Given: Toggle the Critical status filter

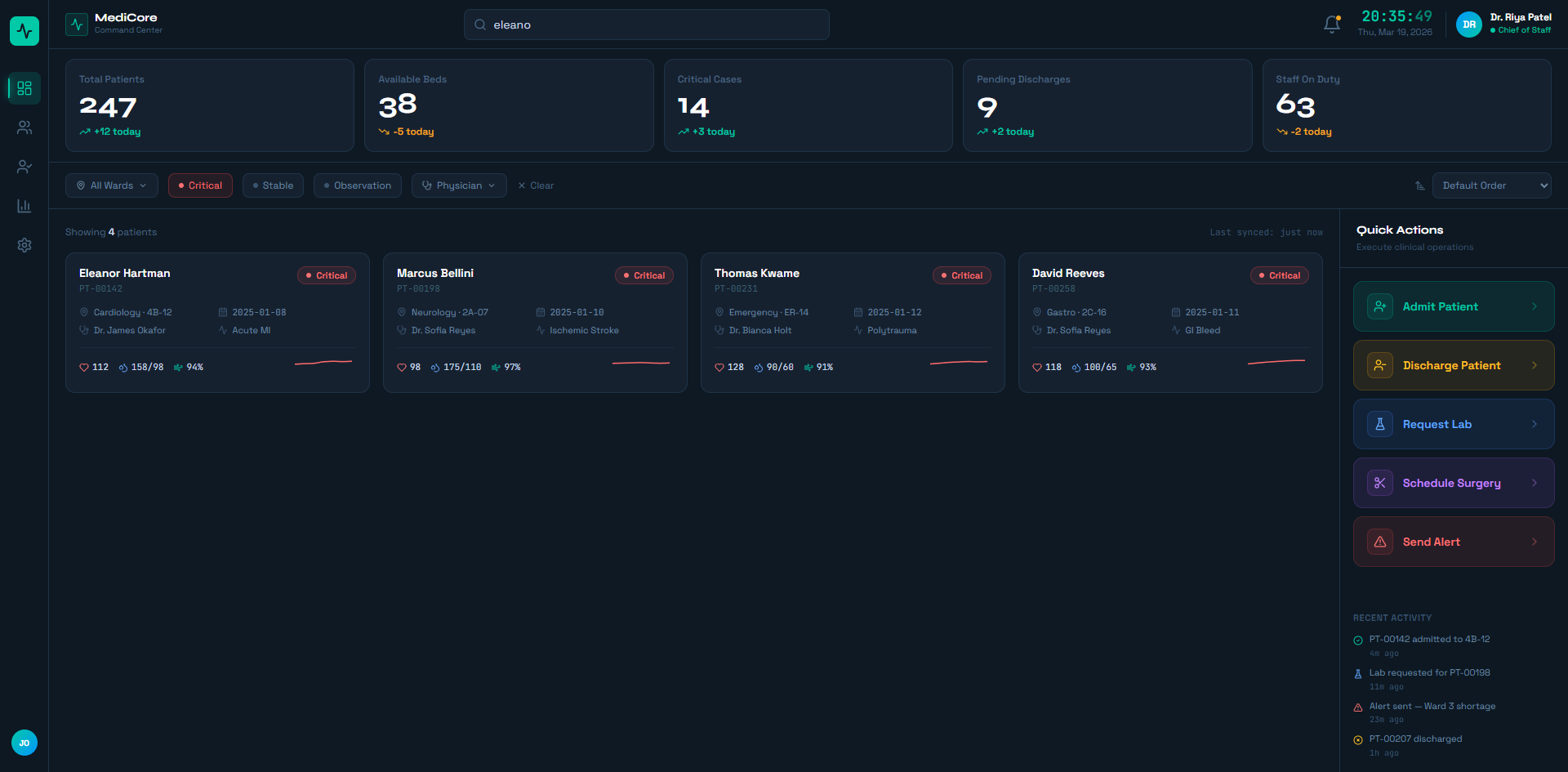Looking at the screenshot, I should [x=200, y=185].
